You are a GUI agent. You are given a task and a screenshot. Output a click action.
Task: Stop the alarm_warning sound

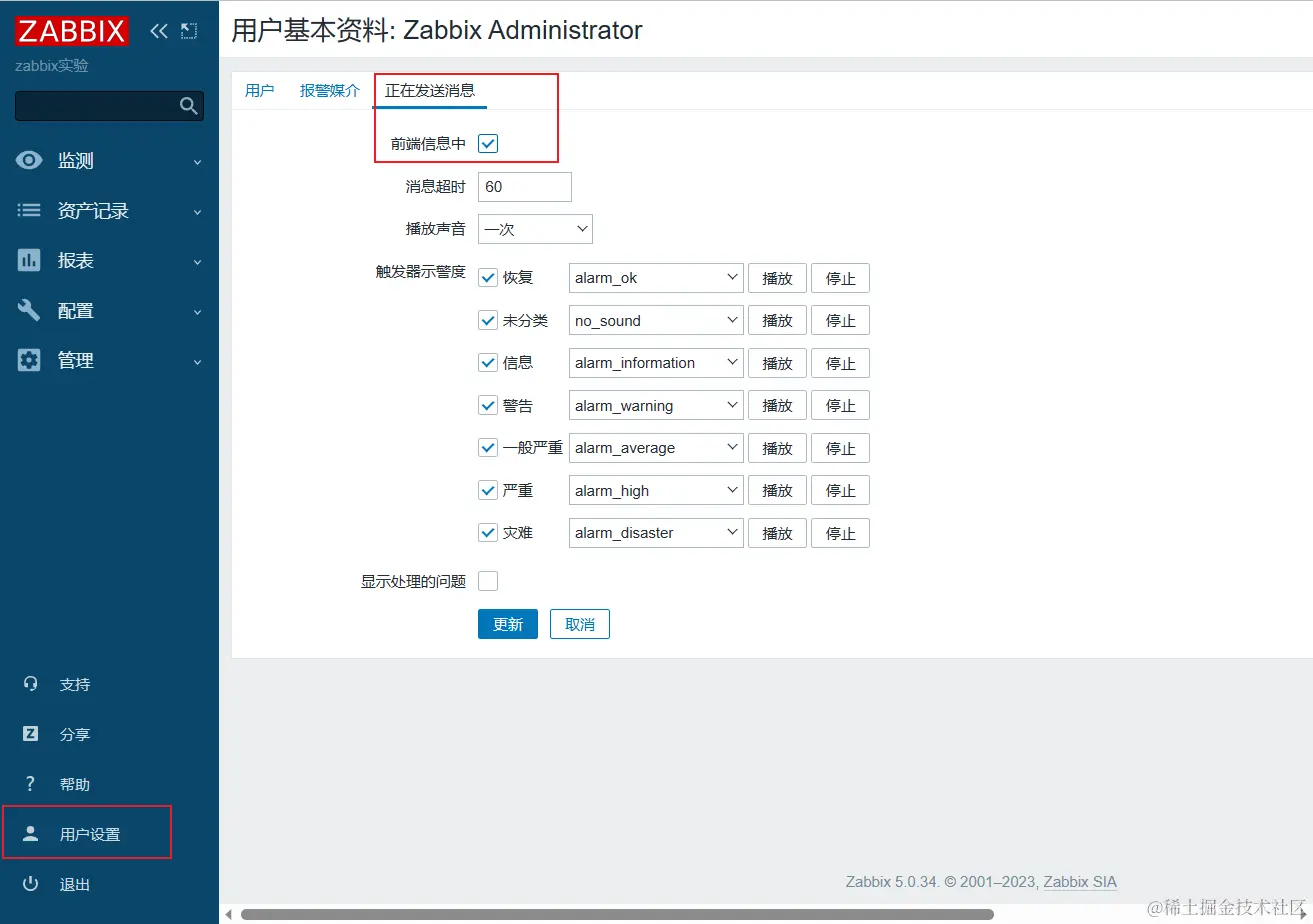pyautogui.click(x=840, y=406)
